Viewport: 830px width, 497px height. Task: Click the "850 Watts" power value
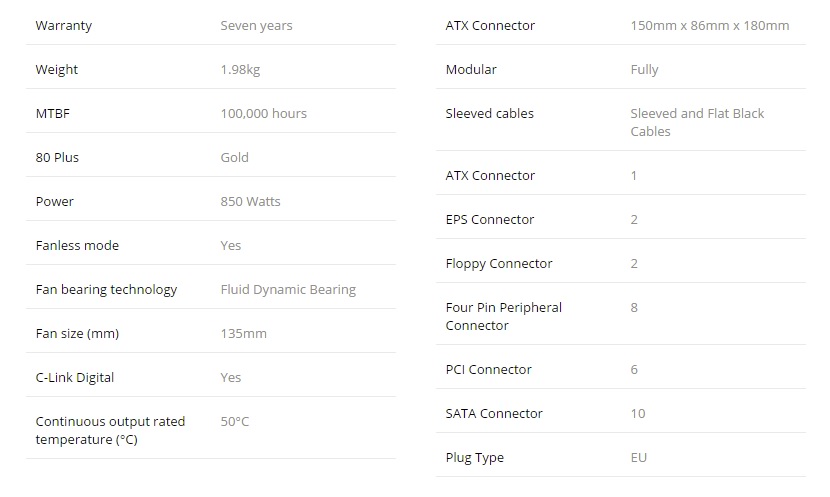pyautogui.click(x=250, y=202)
